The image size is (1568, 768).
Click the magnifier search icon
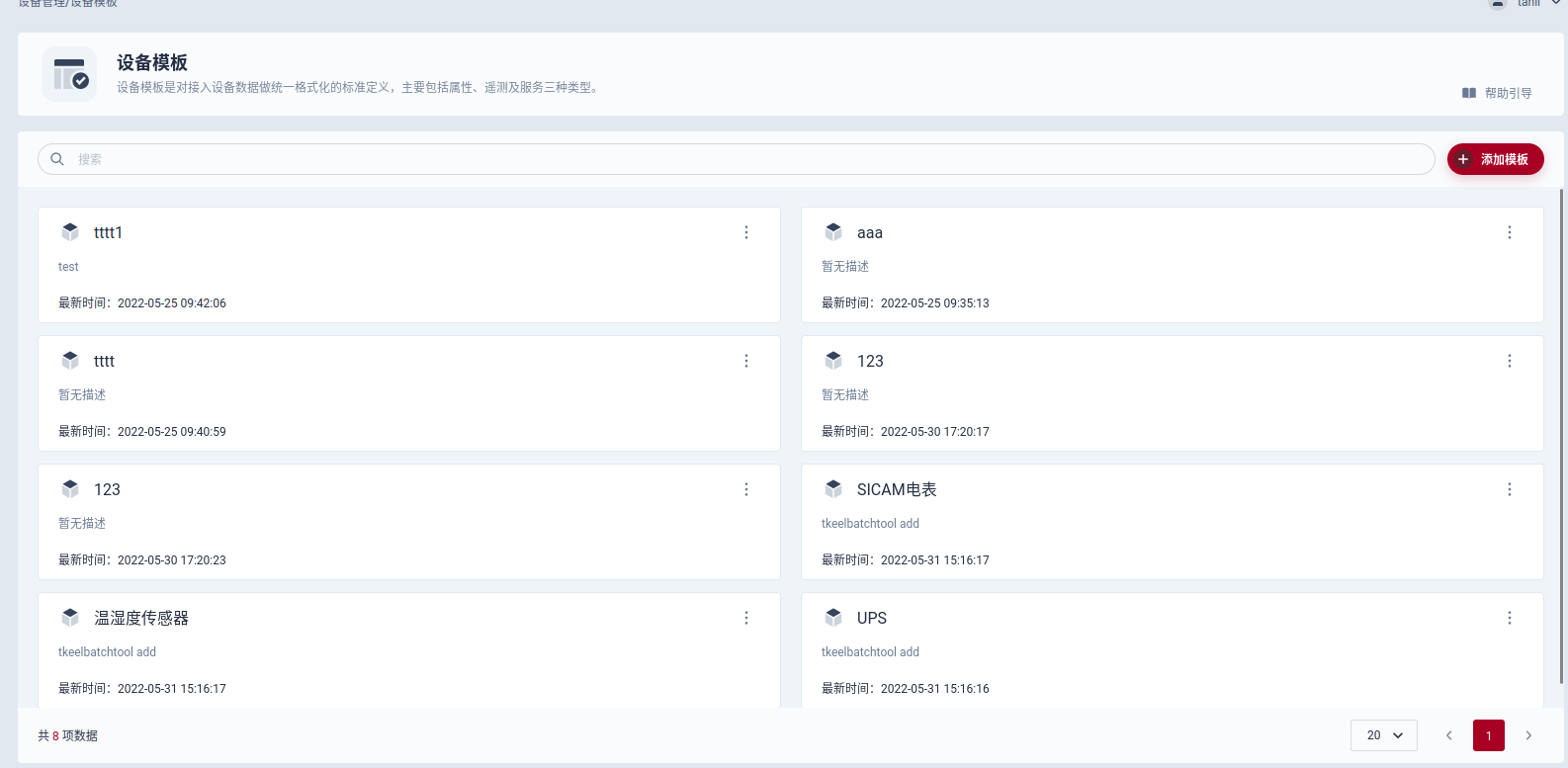coord(57,159)
